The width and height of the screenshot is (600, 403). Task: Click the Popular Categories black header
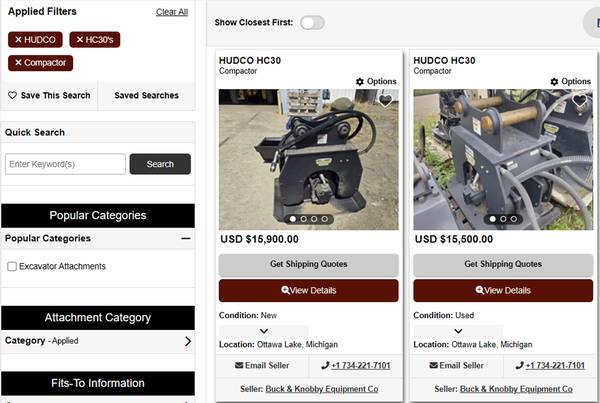(x=98, y=215)
